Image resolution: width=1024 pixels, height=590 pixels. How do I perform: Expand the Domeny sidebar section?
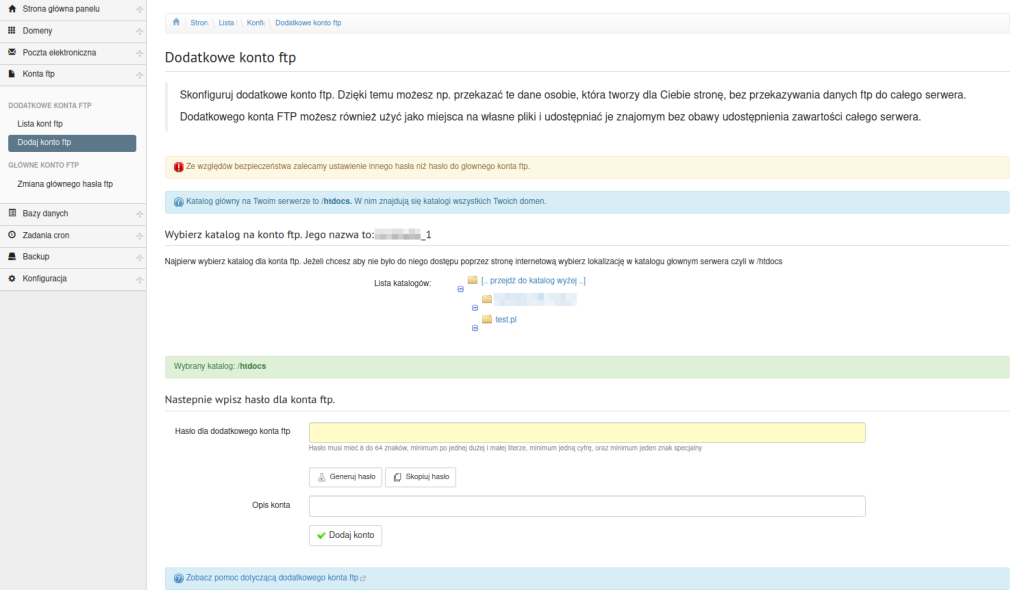(138, 31)
